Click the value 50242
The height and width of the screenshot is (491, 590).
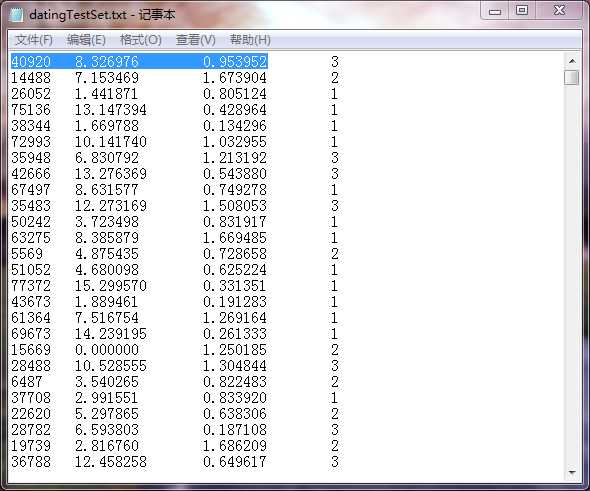(x=31, y=222)
